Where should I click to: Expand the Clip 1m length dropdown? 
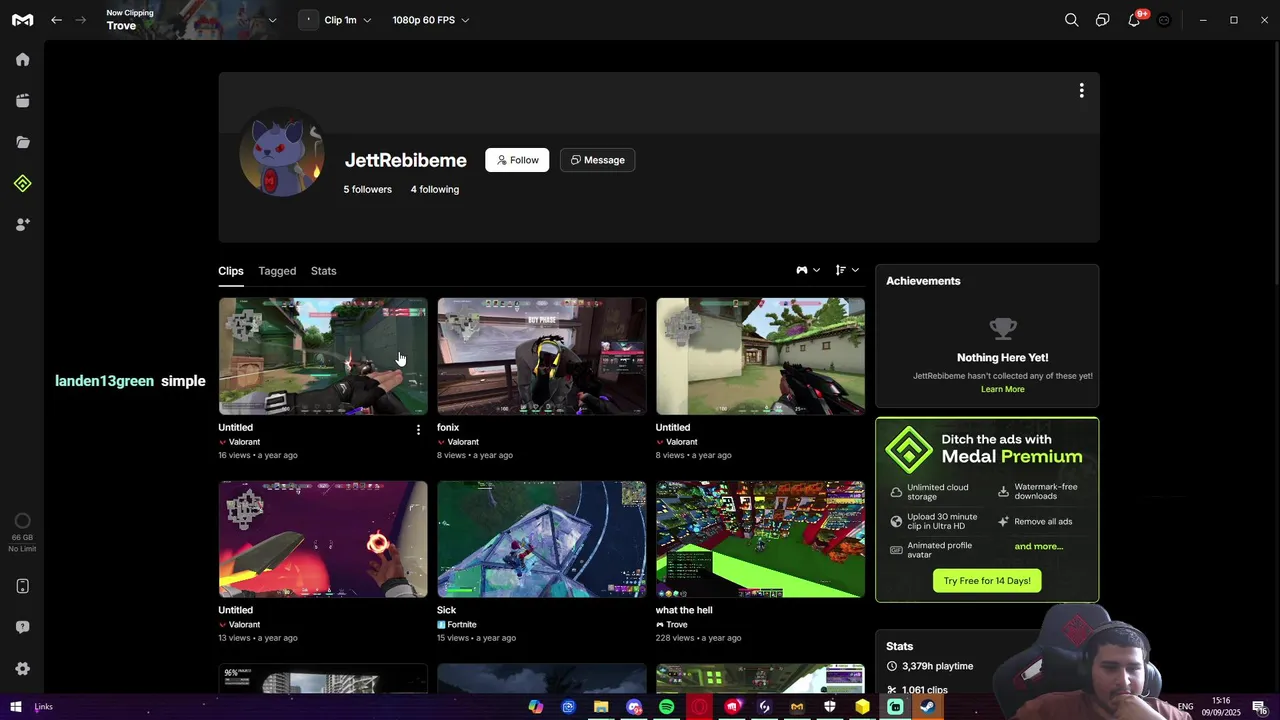(347, 20)
